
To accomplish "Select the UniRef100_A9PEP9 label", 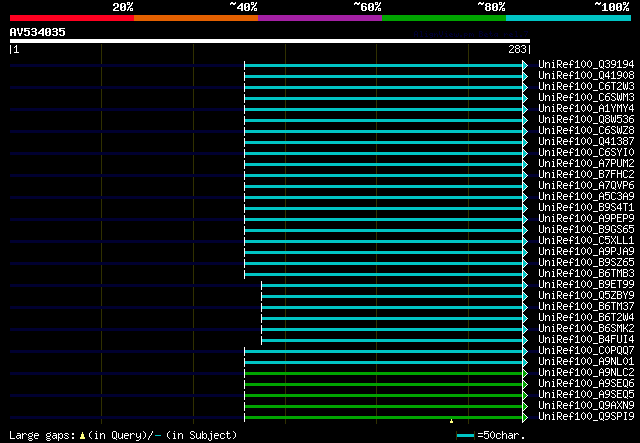I will coord(586,219).
